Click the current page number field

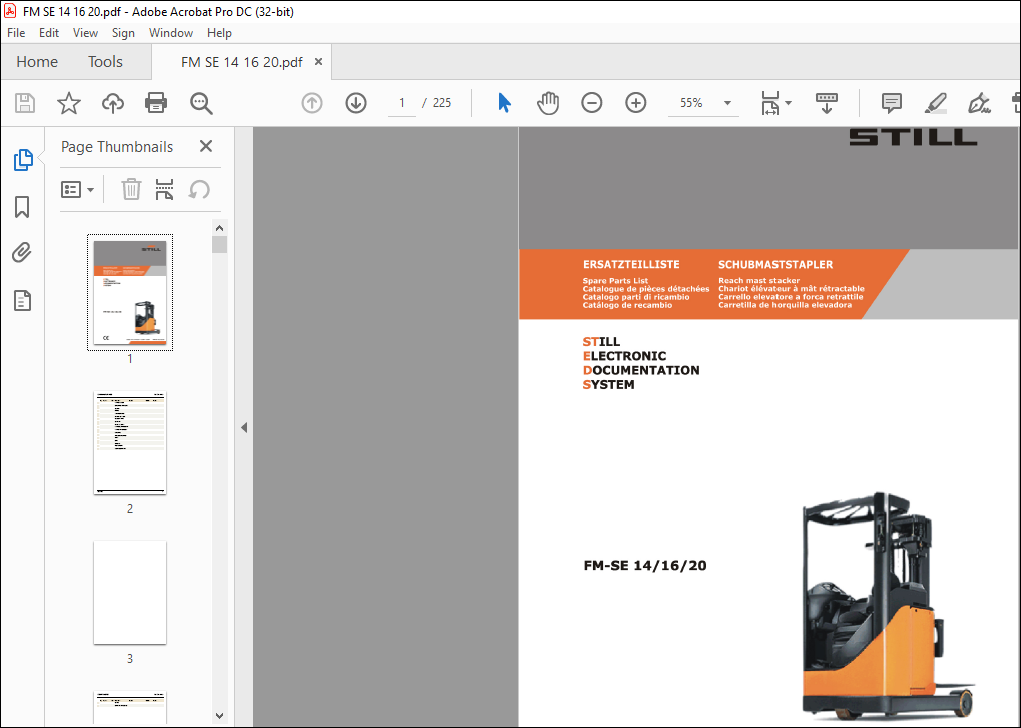tap(402, 103)
